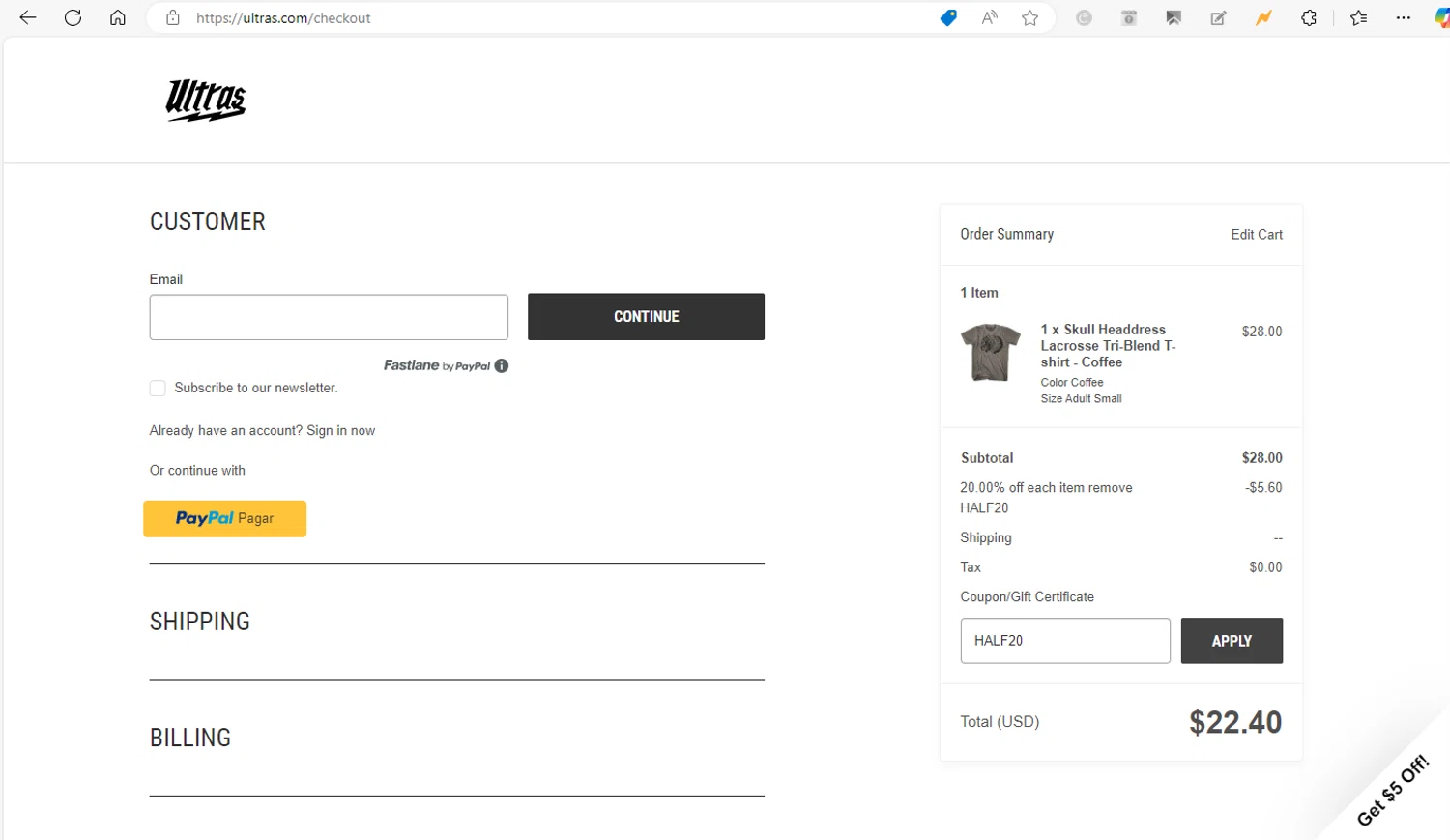Open the Copilot sidebar icon
1450x840 pixels.
coord(1441,17)
